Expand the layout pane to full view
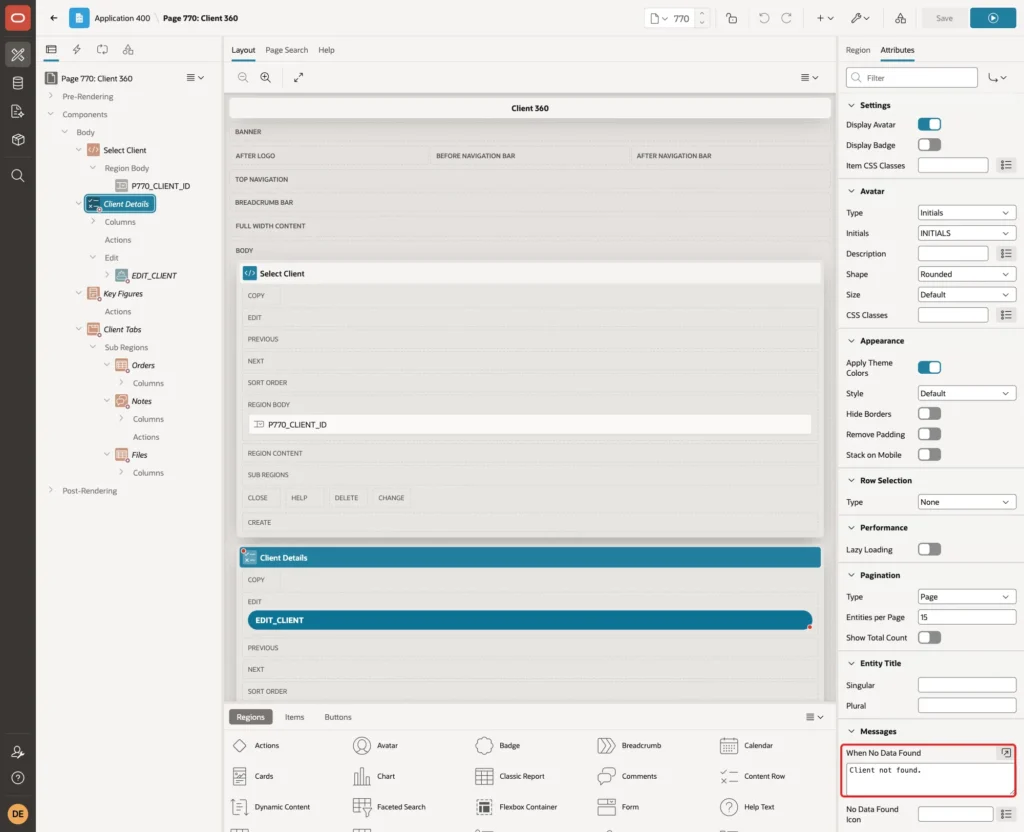This screenshot has width=1024, height=832. [x=298, y=77]
